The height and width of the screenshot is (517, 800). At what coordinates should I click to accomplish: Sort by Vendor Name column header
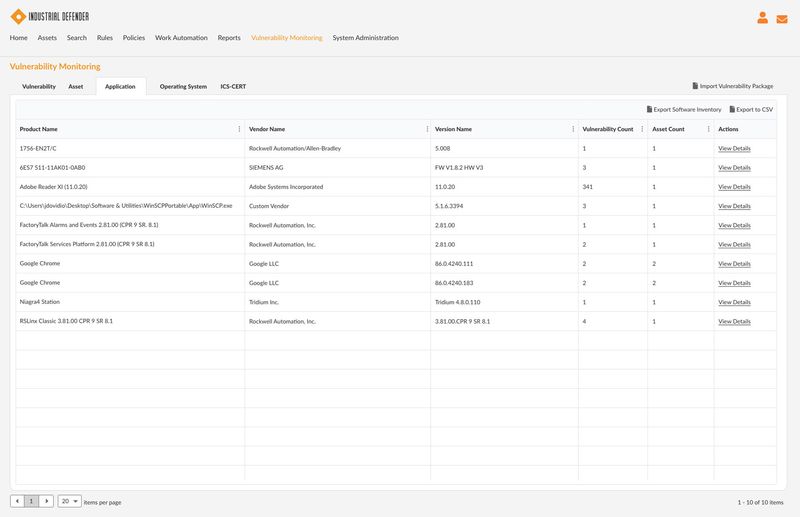coord(267,129)
